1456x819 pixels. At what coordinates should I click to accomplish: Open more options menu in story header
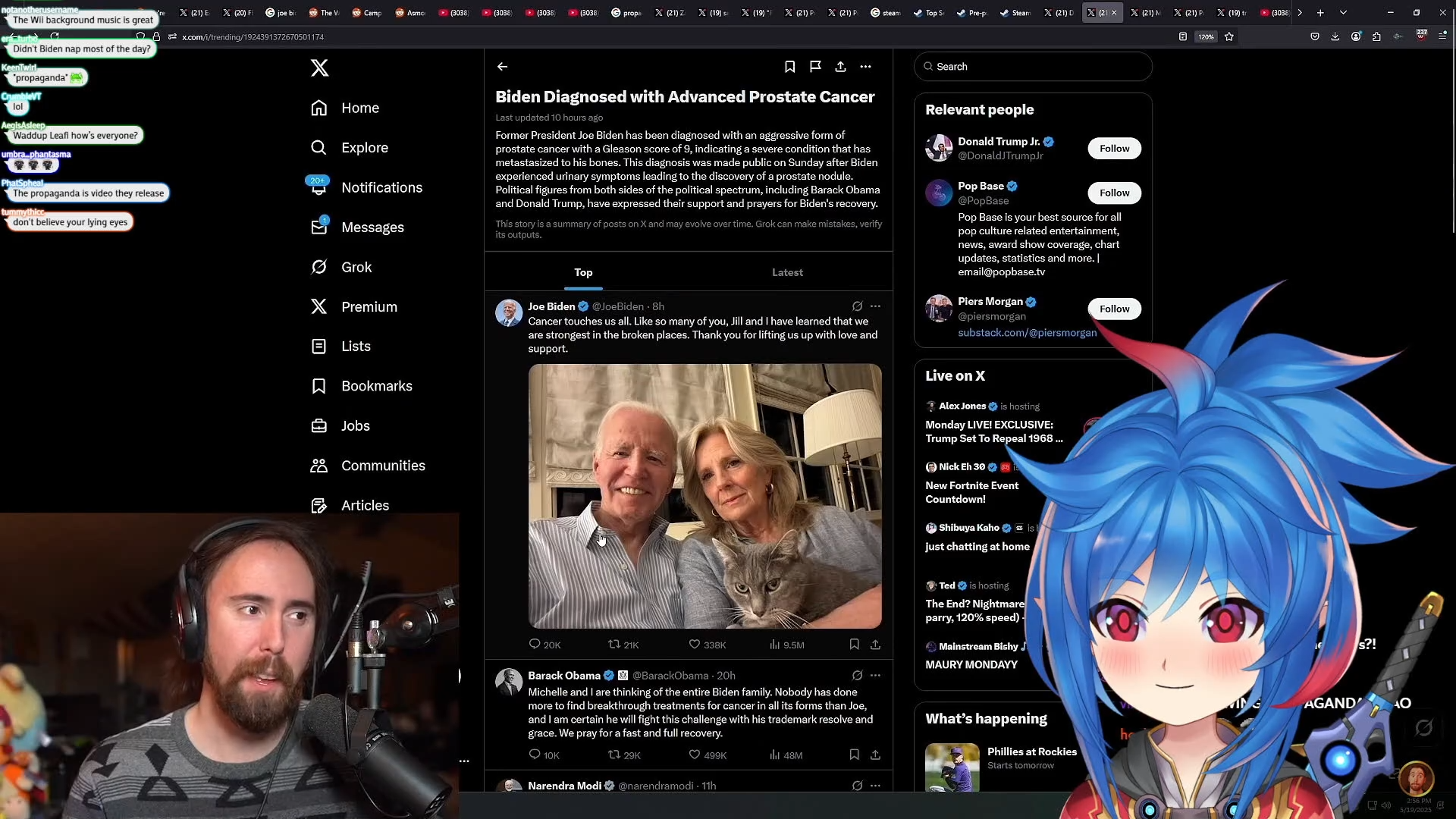coord(865,67)
